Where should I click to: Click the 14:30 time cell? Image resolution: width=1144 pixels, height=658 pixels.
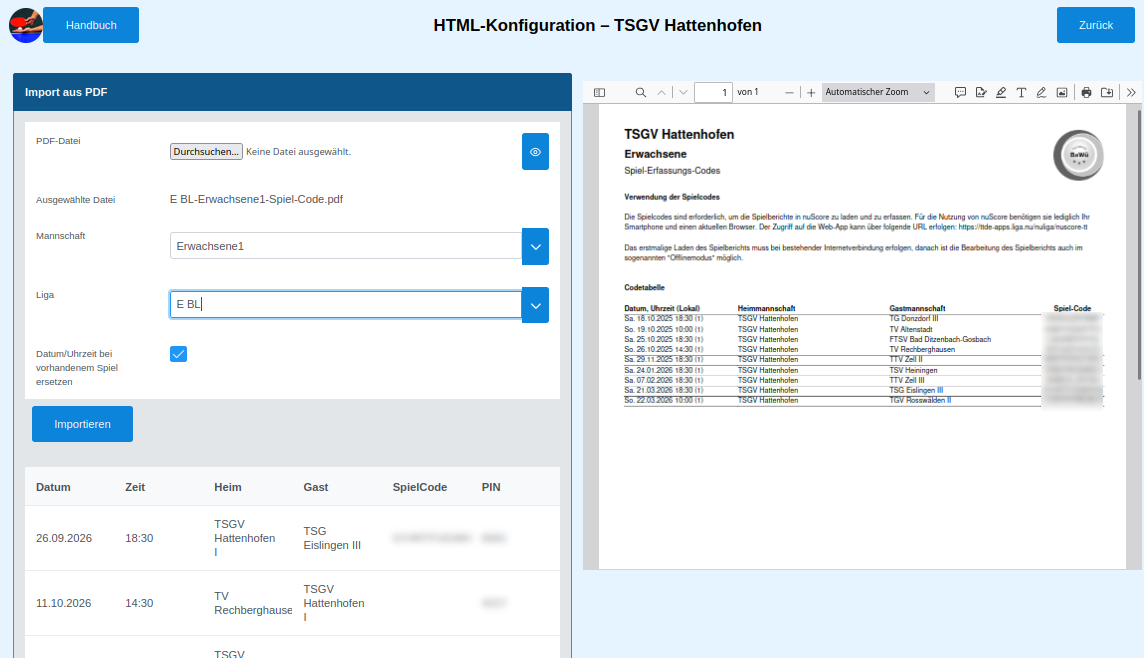139,603
